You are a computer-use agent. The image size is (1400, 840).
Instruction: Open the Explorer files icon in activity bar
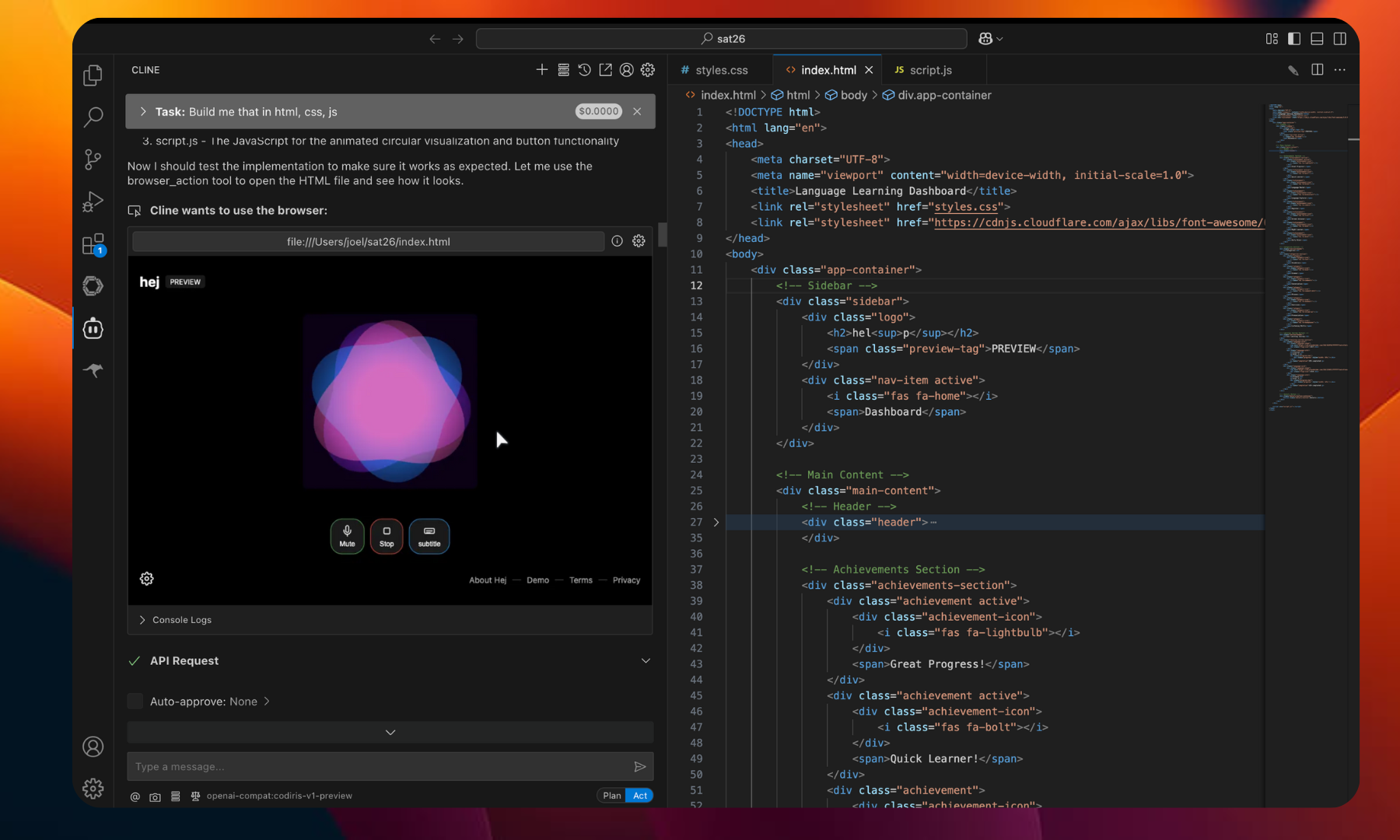tap(93, 75)
